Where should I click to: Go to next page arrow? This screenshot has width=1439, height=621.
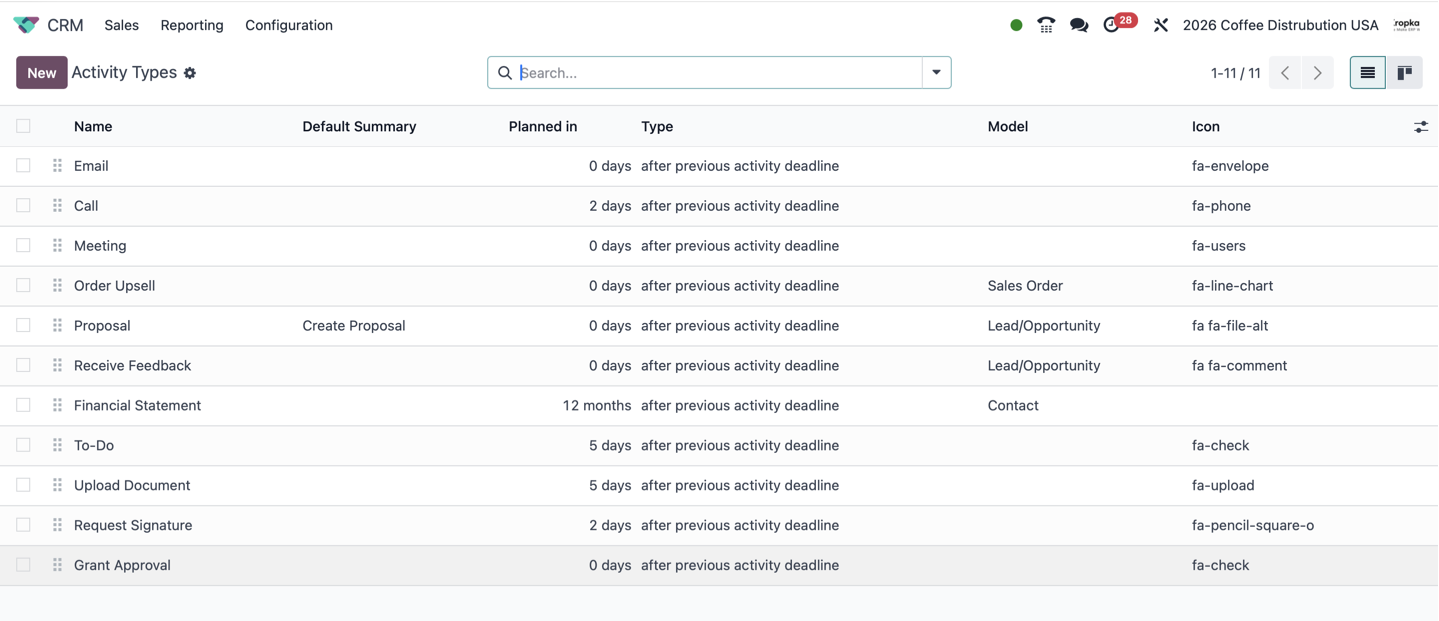1318,72
